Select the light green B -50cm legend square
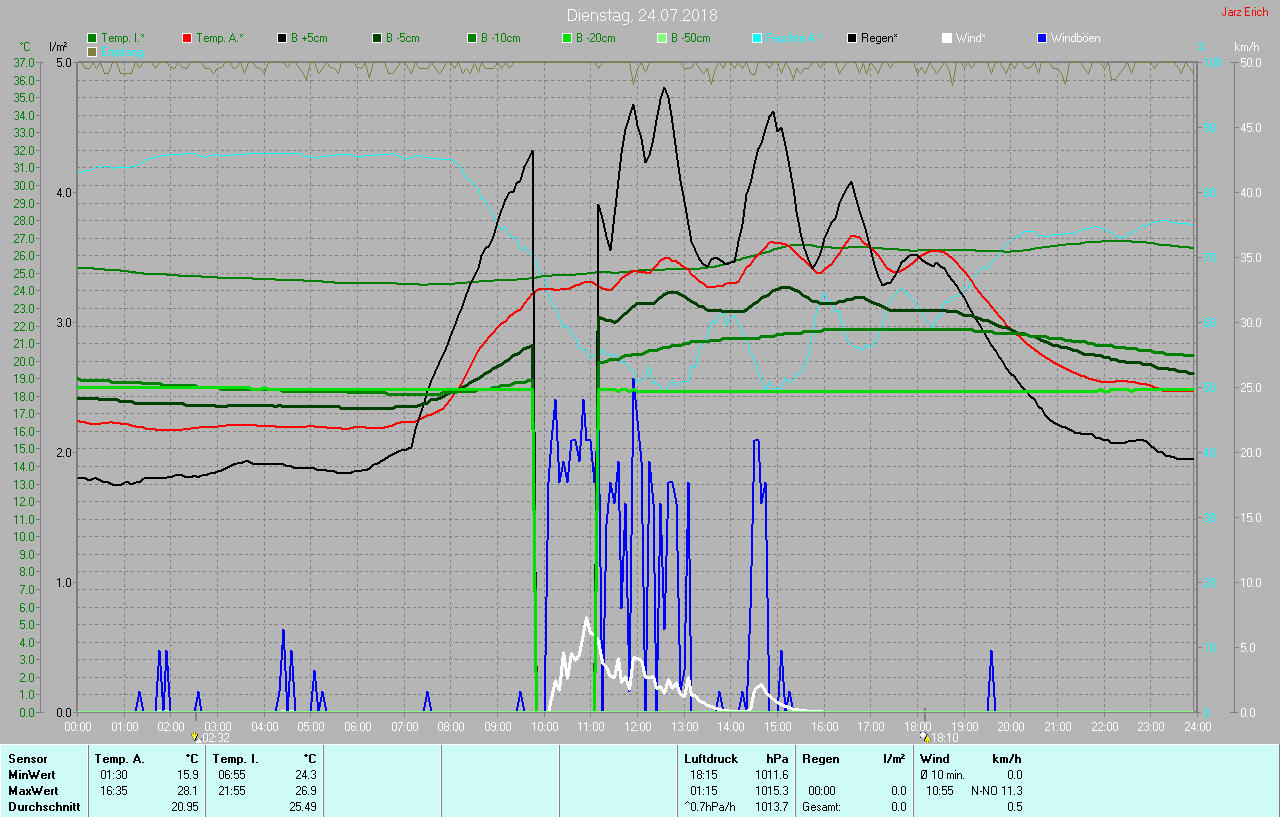 [663, 38]
